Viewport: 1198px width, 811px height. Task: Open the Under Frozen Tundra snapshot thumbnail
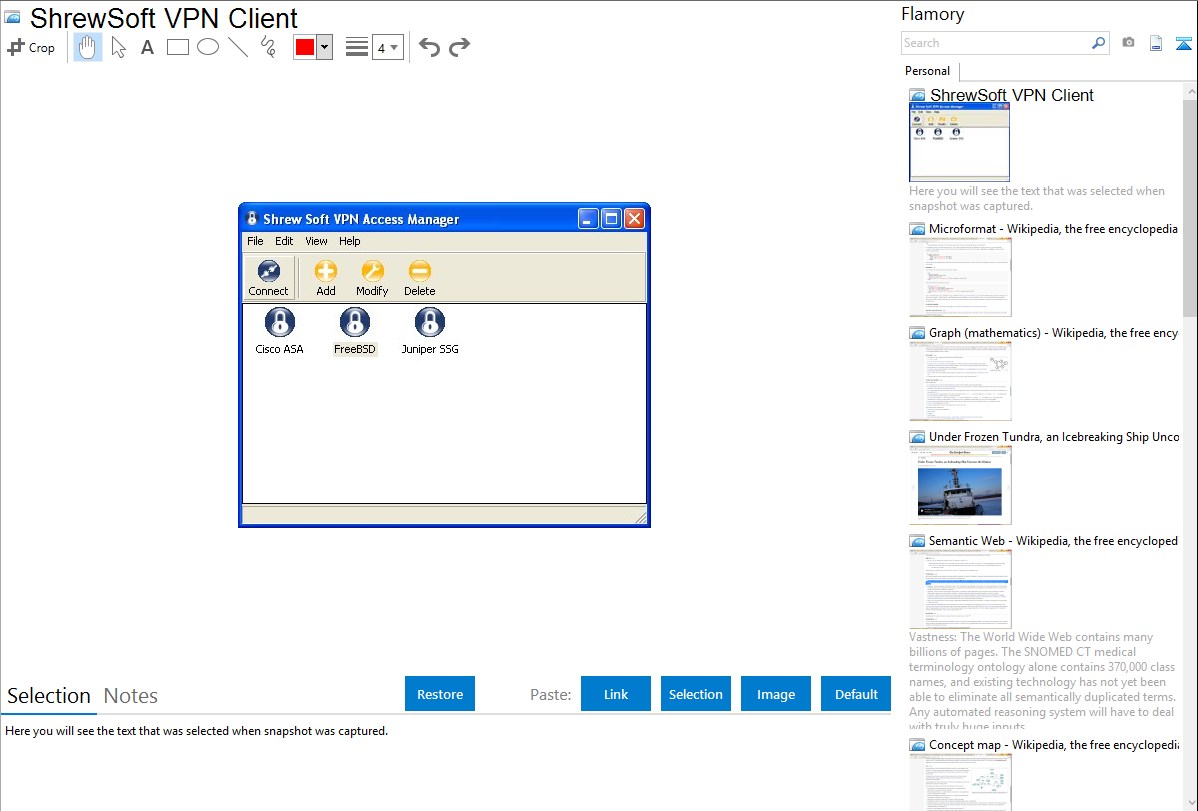pos(960,485)
